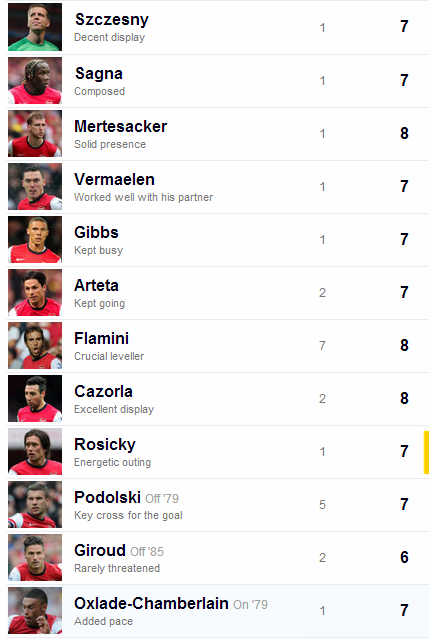The image size is (429, 639).
Task: Click 'Worked well with his partner' description
Action: 143,197
